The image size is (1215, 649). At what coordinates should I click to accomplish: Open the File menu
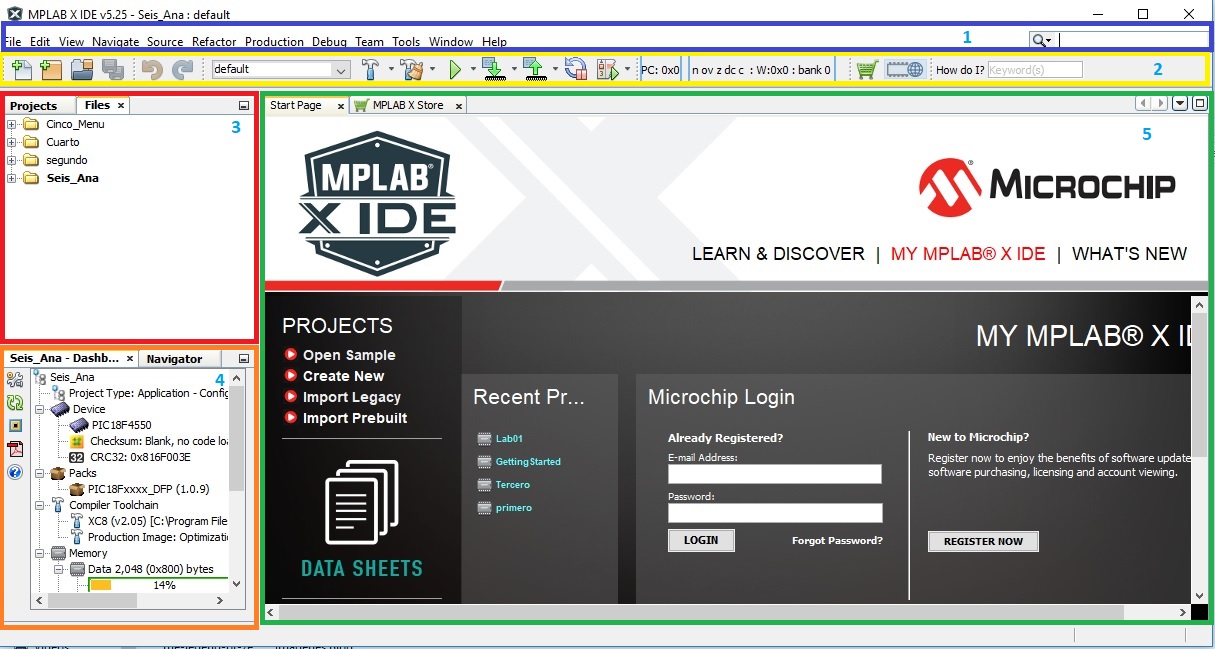coord(12,42)
